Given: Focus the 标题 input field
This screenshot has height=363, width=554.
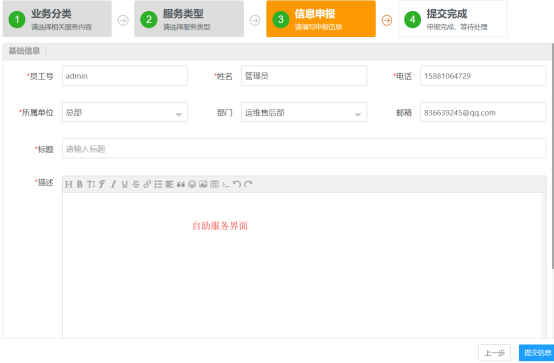Looking at the screenshot, I should (x=304, y=148).
